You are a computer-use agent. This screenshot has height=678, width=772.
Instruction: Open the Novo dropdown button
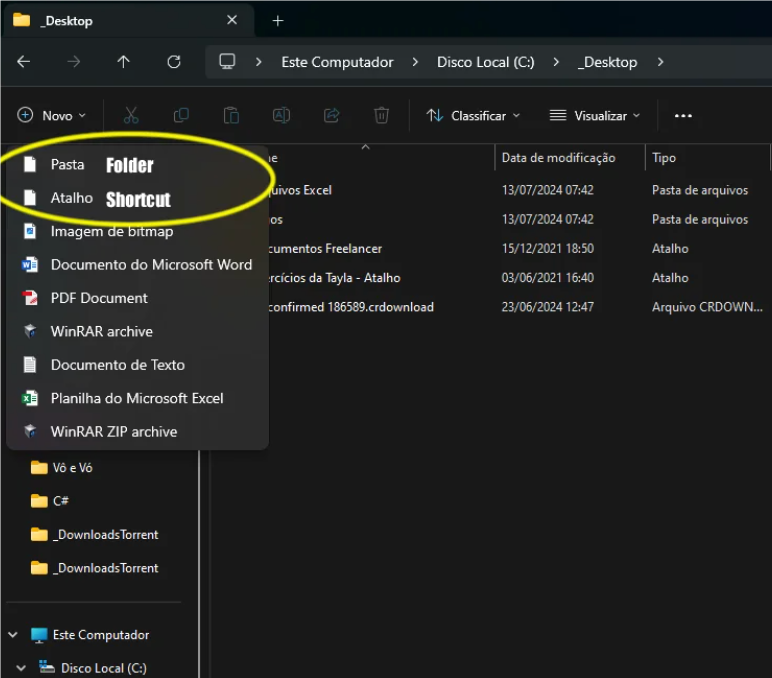click(52, 116)
